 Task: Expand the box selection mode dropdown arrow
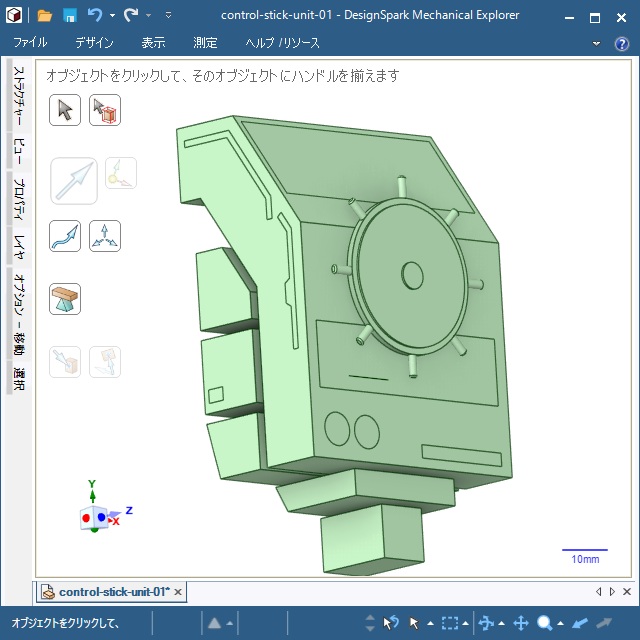tap(467, 623)
